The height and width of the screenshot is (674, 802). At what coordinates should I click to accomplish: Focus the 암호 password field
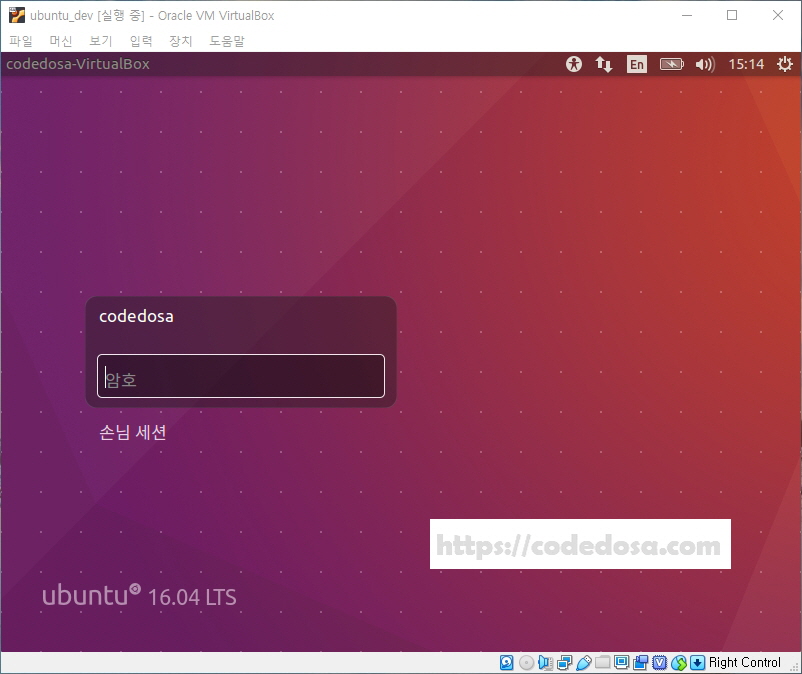[241, 376]
